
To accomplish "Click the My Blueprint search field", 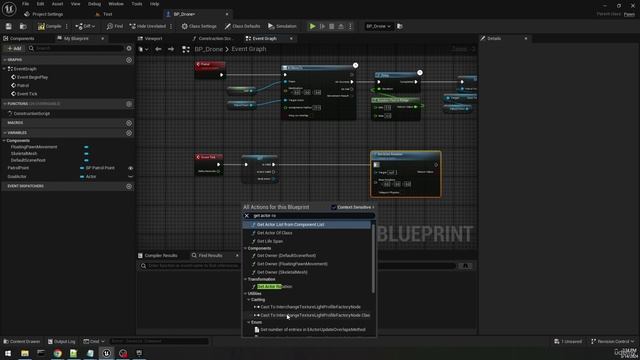I will 76,48.
